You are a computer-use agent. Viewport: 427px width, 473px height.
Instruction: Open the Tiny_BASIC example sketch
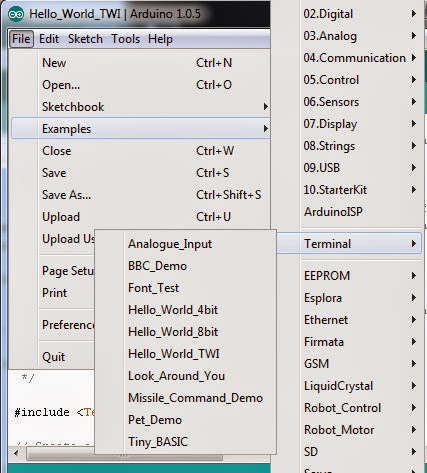coord(186,442)
